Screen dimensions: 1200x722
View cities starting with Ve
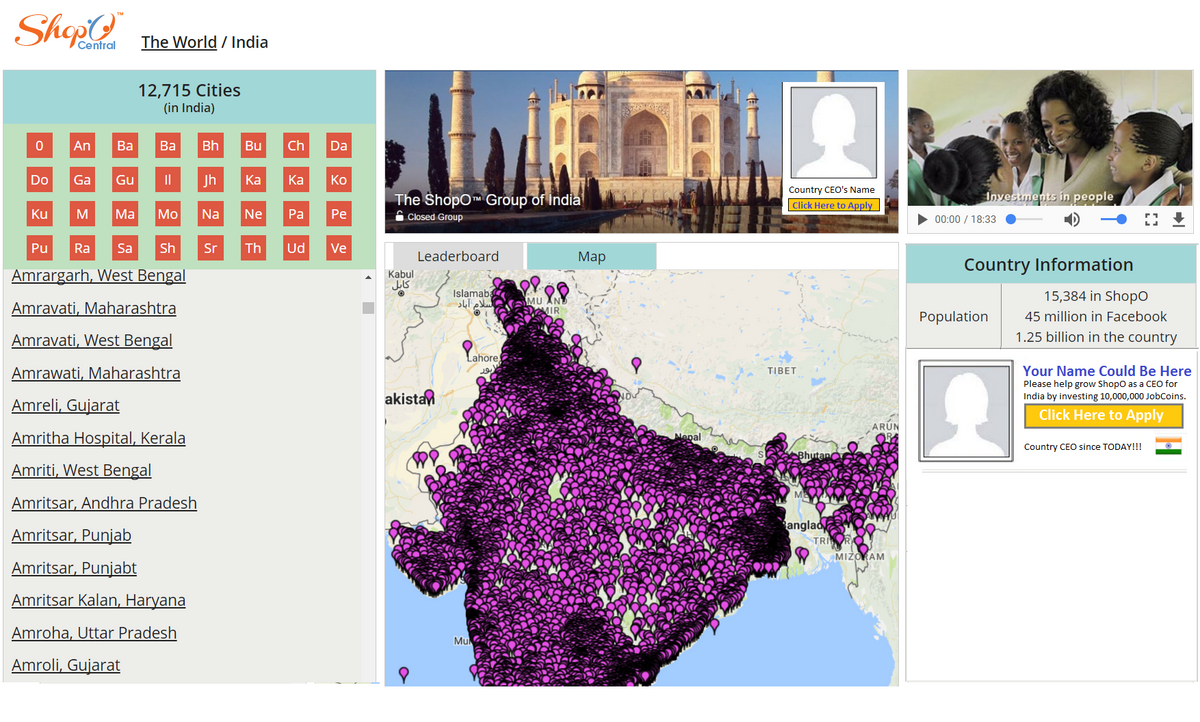click(x=339, y=248)
